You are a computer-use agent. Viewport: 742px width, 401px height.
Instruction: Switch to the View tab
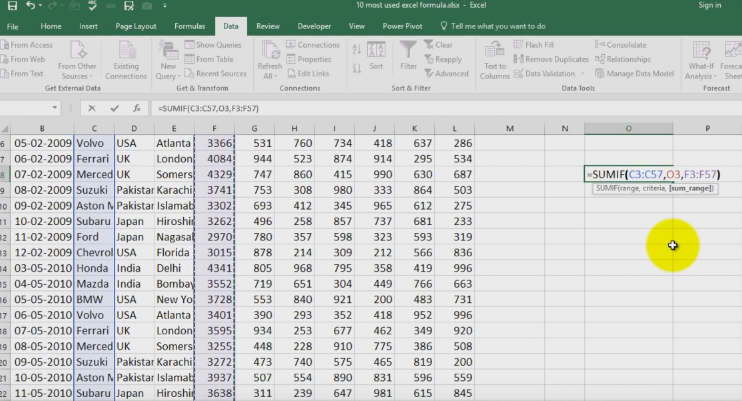point(357,27)
